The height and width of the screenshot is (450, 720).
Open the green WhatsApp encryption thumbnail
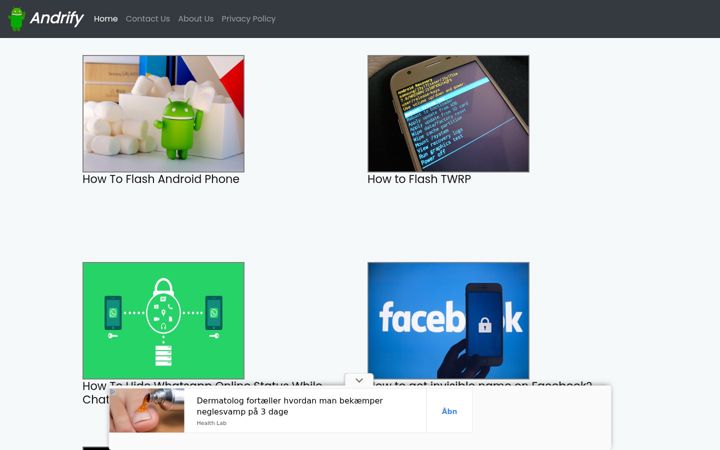pyautogui.click(x=163, y=321)
